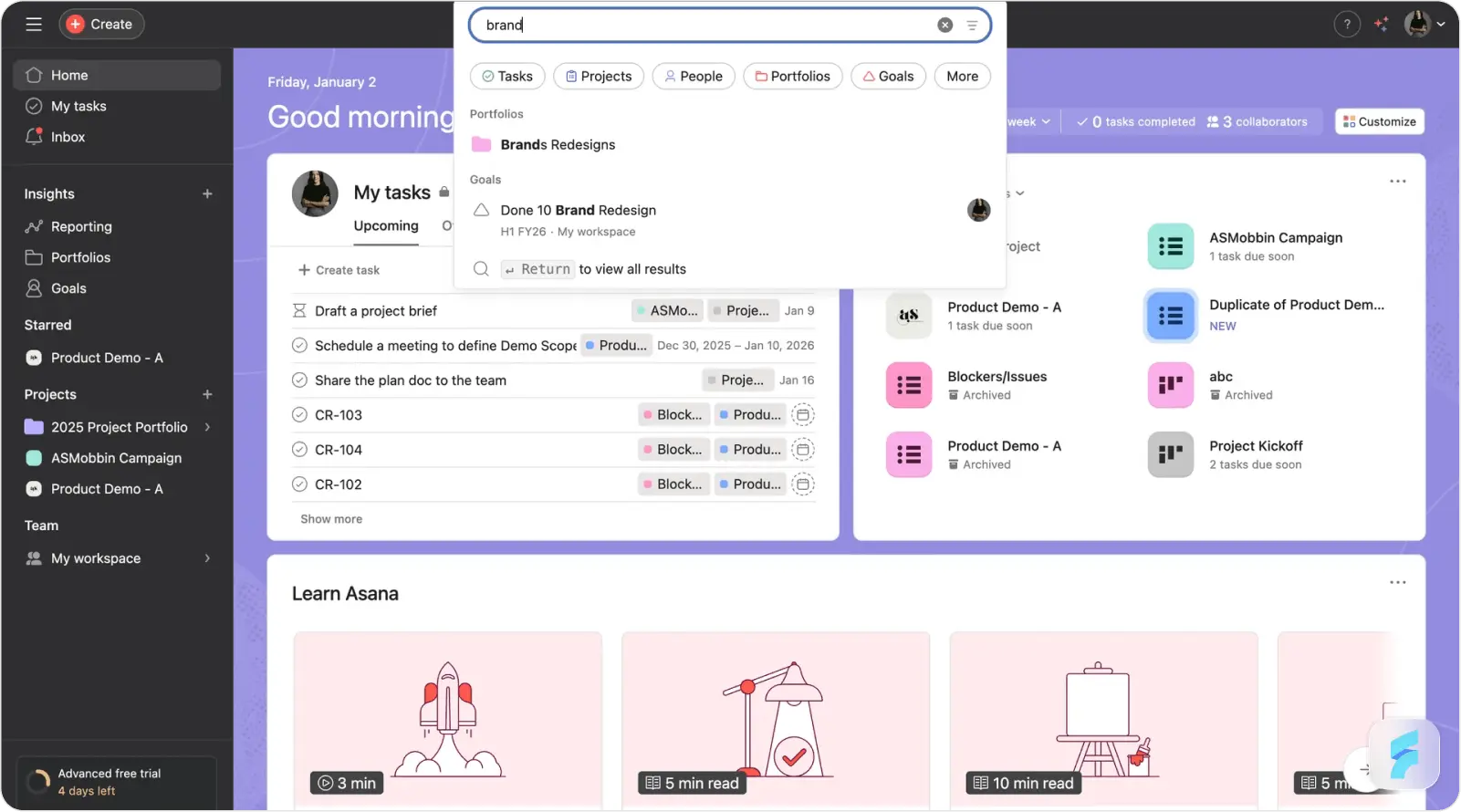Open ASMobbin Campaign project icon tile

[x=1171, y=246]
